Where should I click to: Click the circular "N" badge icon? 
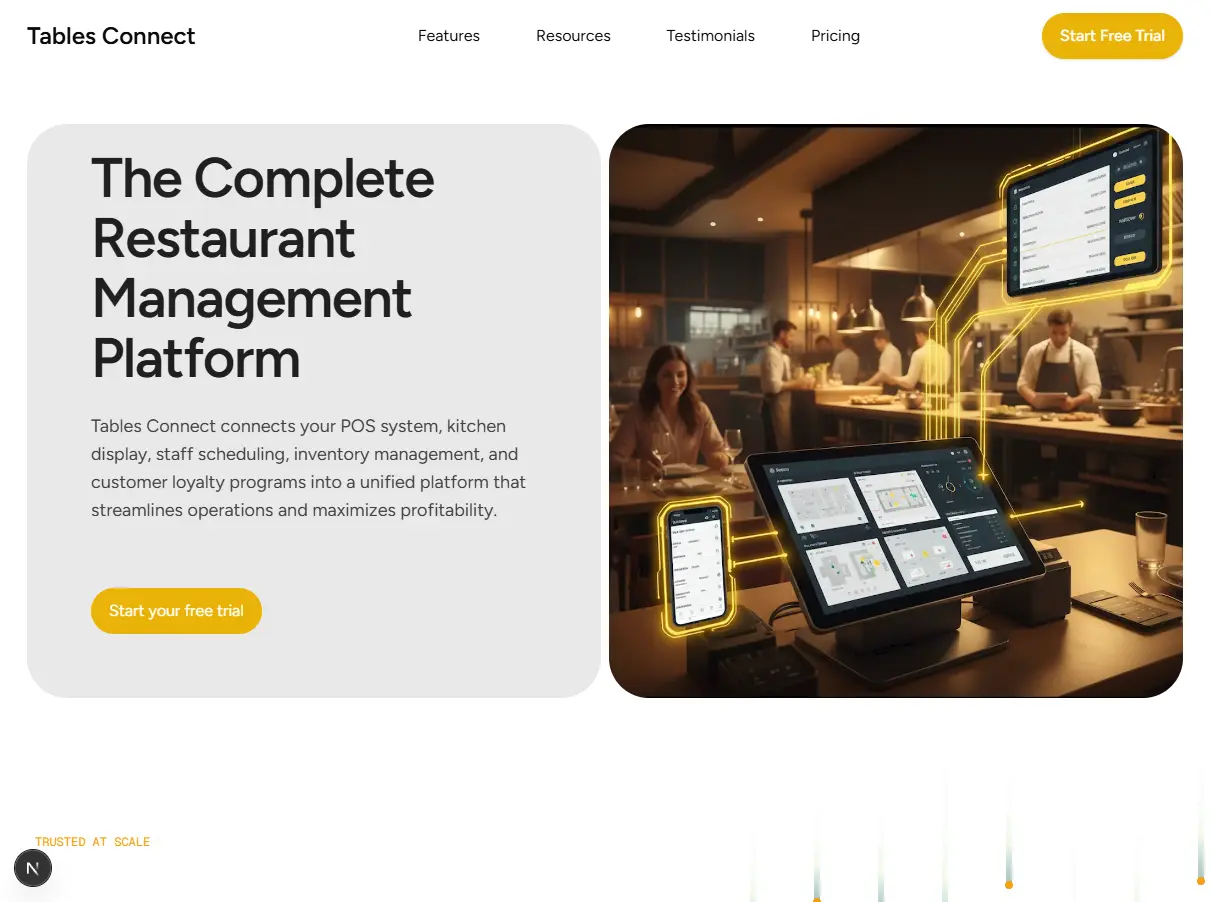pos(32,868)
